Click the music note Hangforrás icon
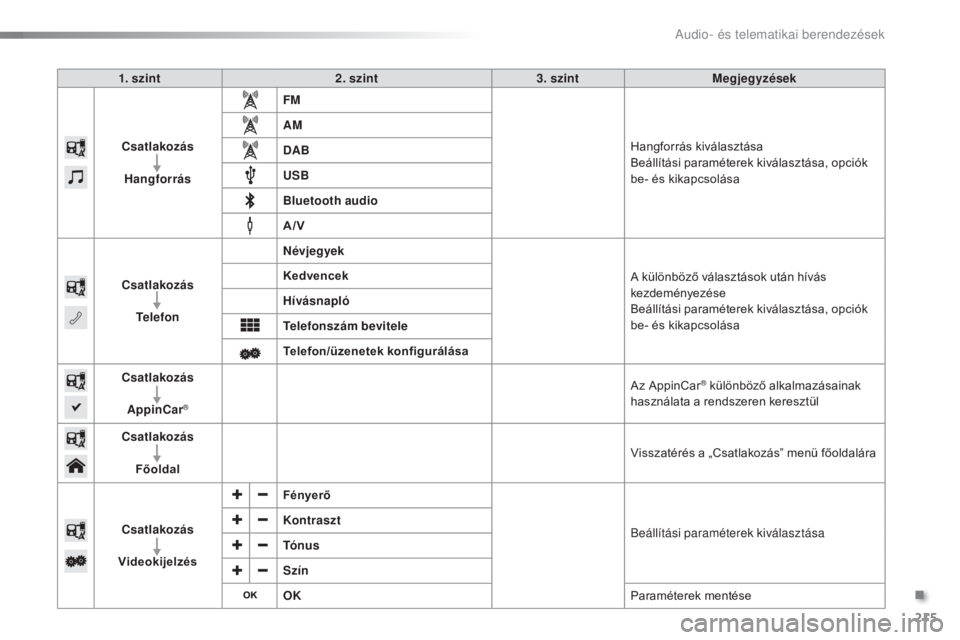 76,178
